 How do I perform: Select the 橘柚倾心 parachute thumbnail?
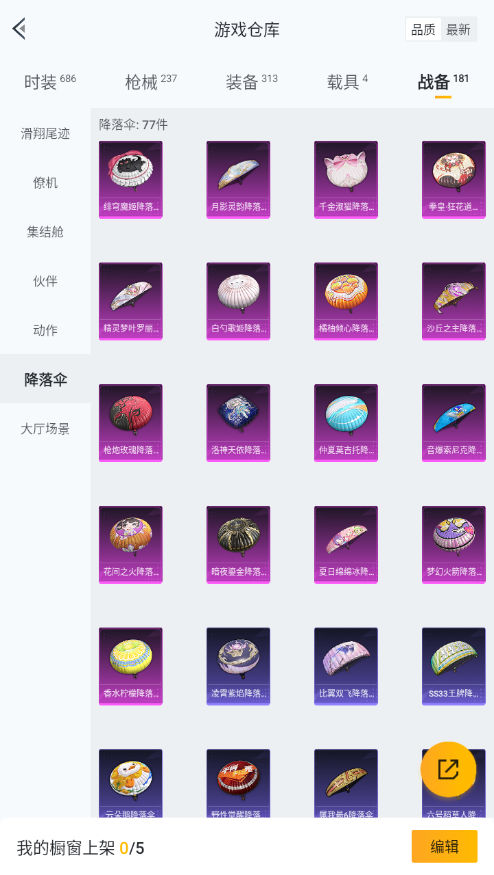click(346, 301)
